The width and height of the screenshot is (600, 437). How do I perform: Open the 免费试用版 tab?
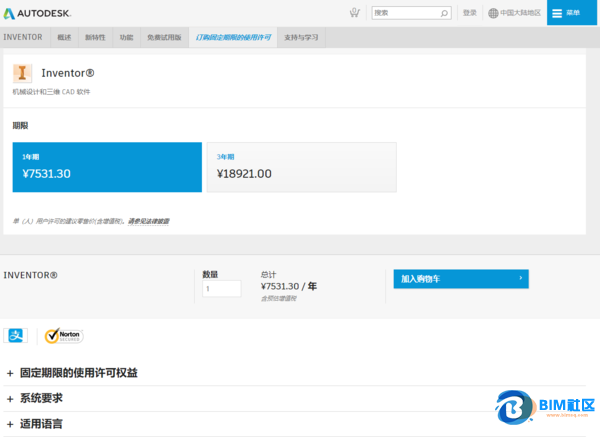[164, 36]
